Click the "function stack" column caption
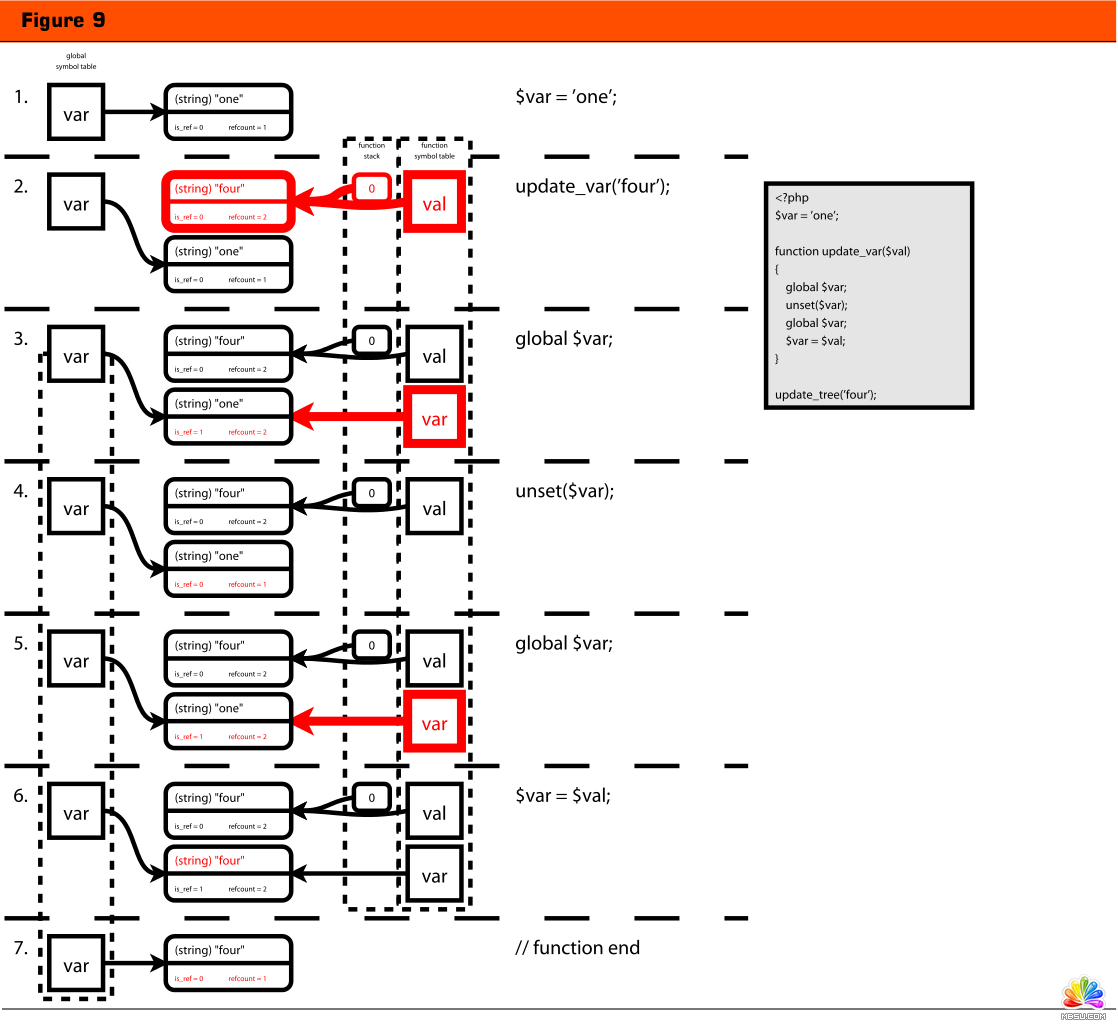The image size is (1118, 1030). tap(371, 151)
